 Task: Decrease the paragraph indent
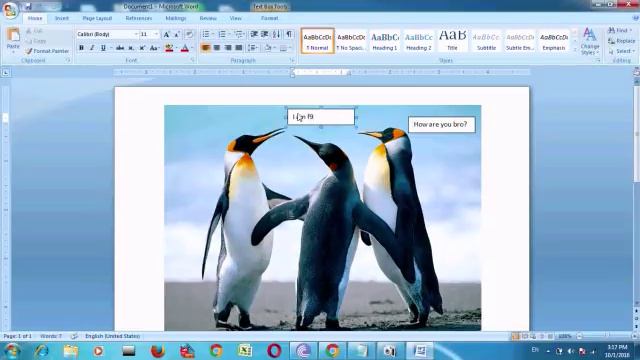254,35
